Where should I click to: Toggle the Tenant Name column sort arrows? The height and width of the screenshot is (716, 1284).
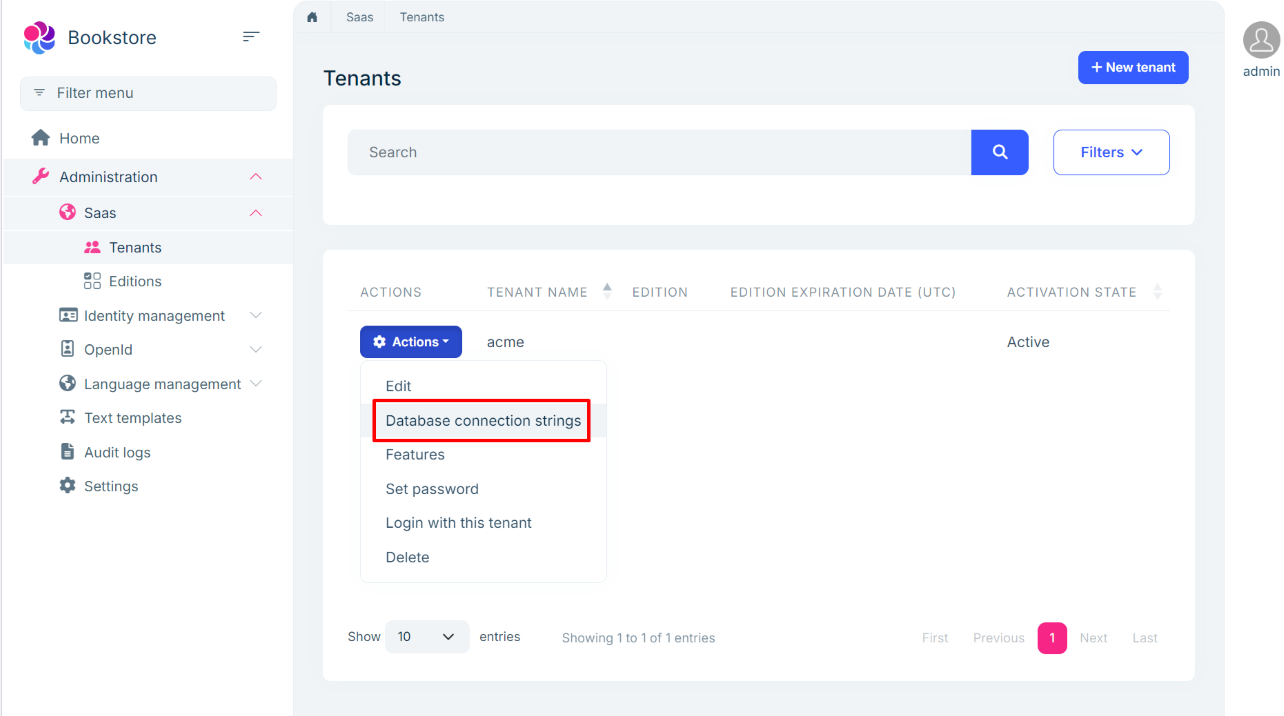[607, 290]
